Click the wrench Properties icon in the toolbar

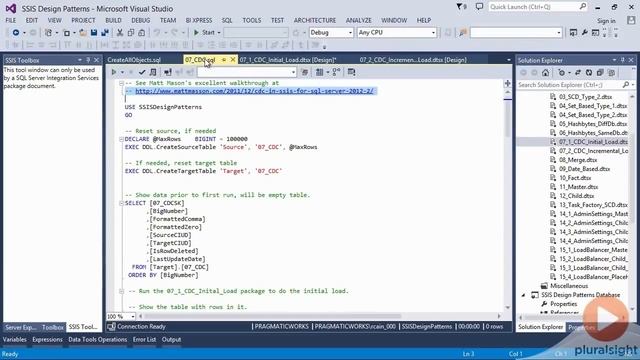click(584, 33)
